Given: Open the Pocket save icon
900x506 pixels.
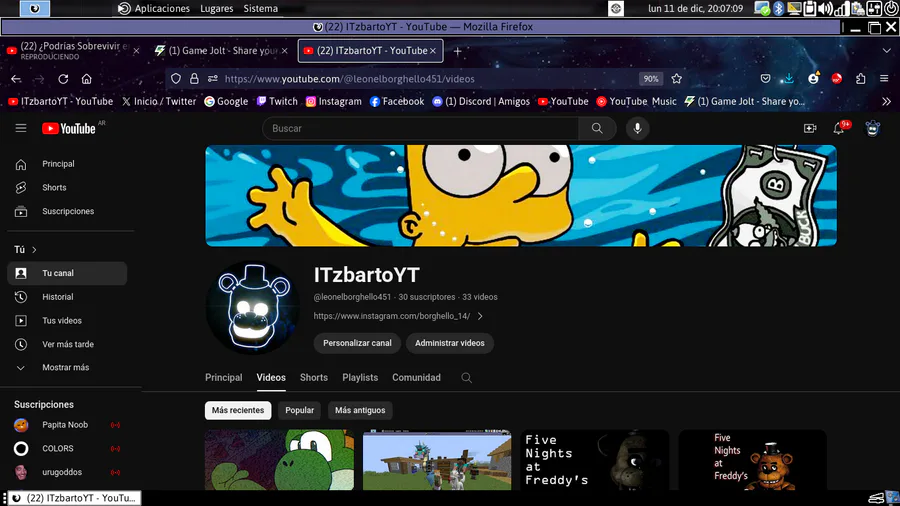Looking at the screenshot, I should click(x=765, y=79).
